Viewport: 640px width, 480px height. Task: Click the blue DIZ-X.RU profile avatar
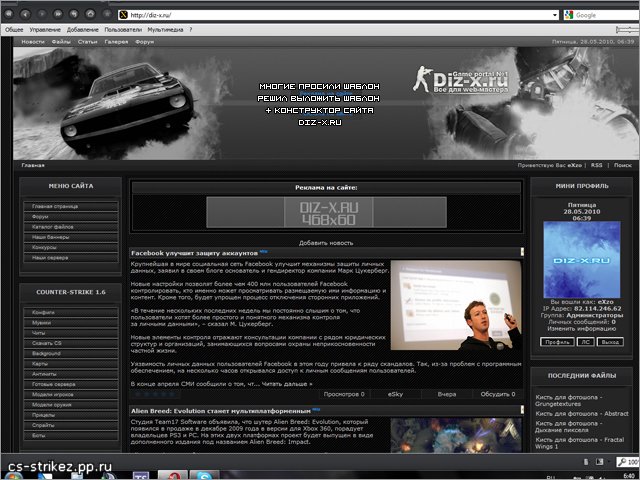click(582, 260)
